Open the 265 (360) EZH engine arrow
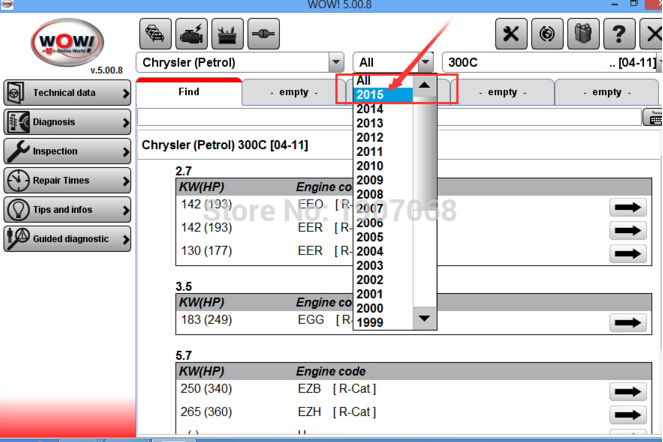Viewport: 663px width, 442px height. coord(628,415)
